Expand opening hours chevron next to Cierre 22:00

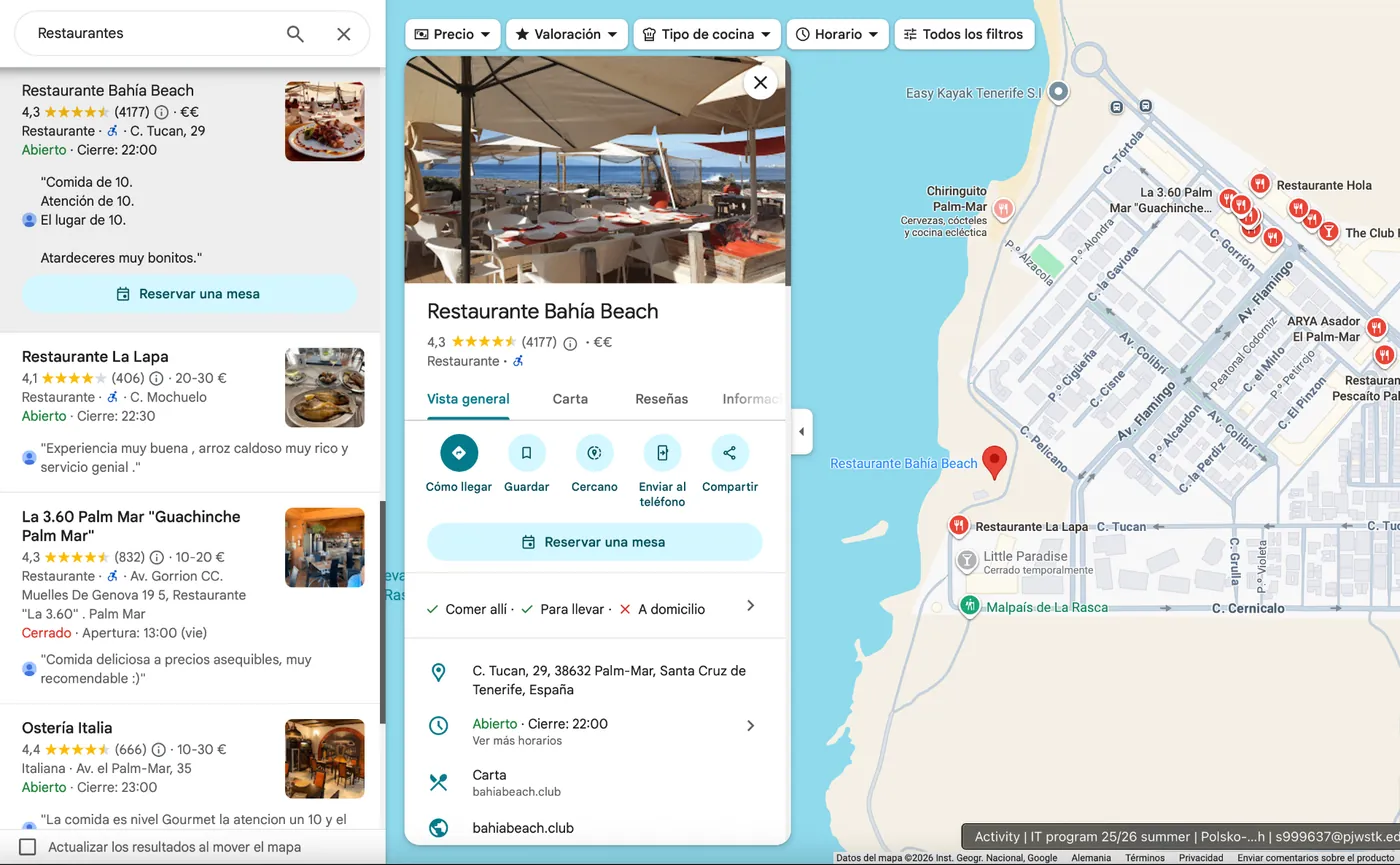[750, 726]
